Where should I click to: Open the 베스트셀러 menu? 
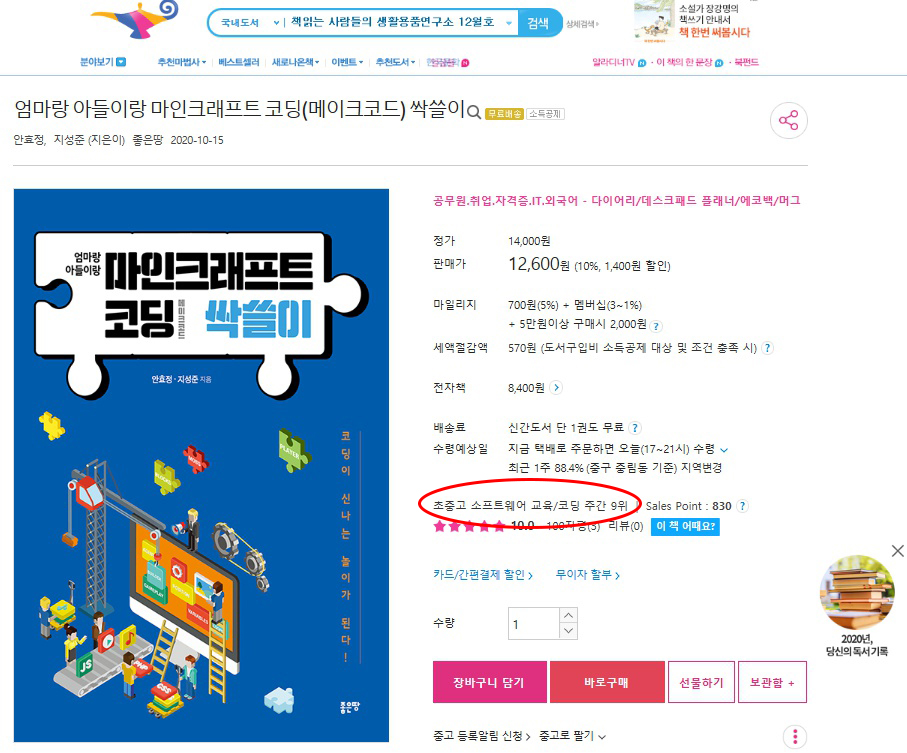[x=238, y=62]
